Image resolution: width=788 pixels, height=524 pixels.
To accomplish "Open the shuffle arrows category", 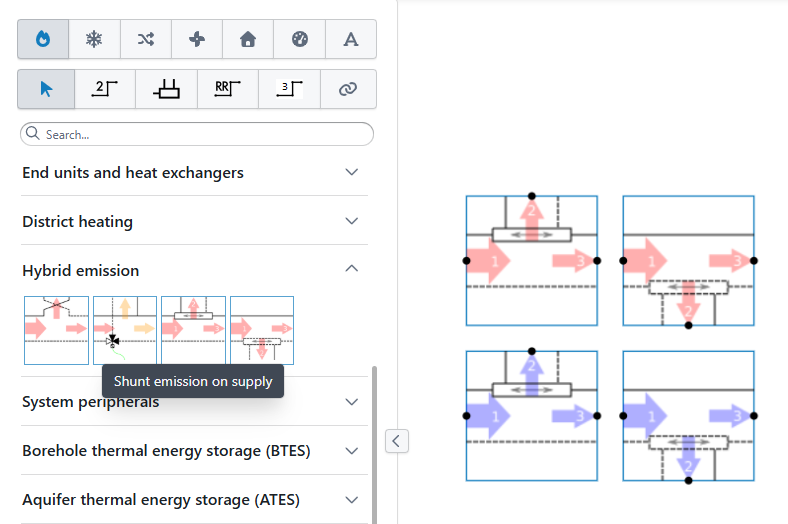I will pos(146,39).
